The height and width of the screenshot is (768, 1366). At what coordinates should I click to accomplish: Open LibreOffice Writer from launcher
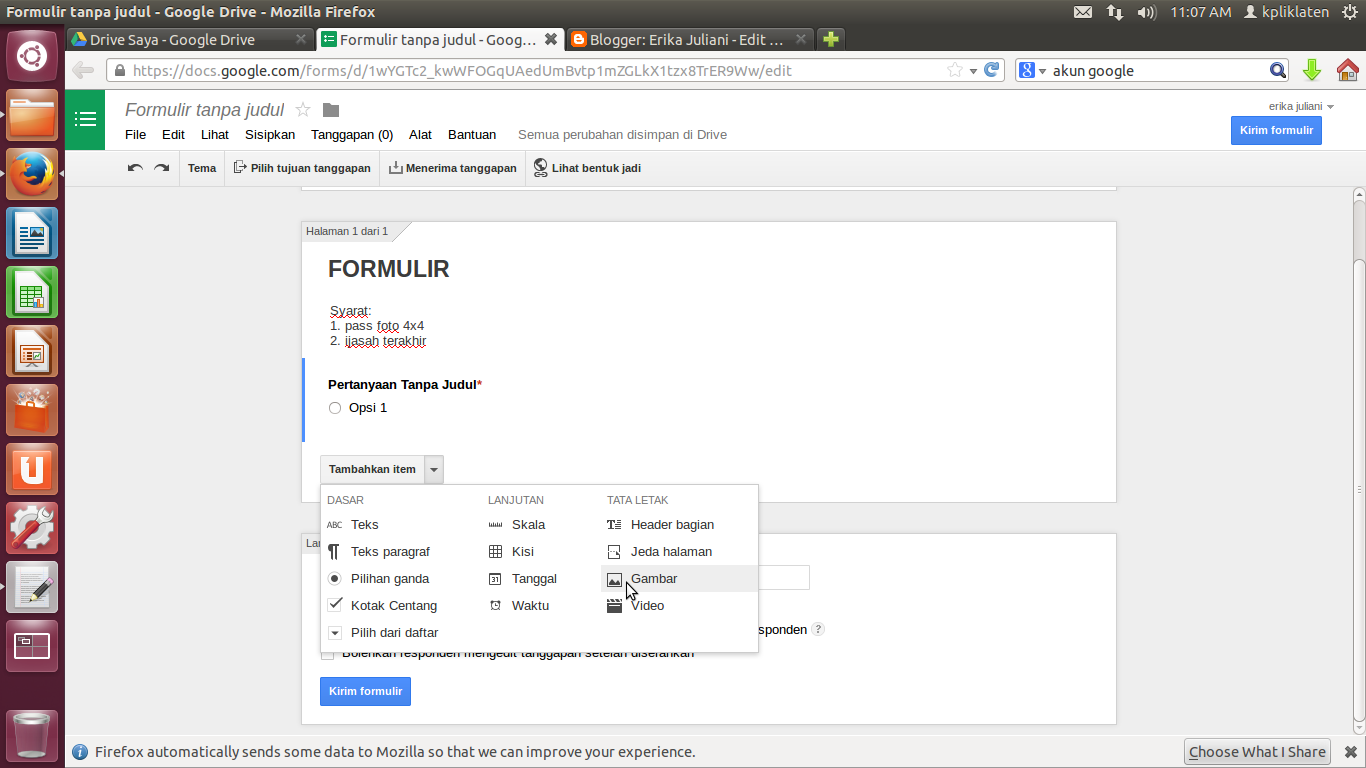(32, 233)
